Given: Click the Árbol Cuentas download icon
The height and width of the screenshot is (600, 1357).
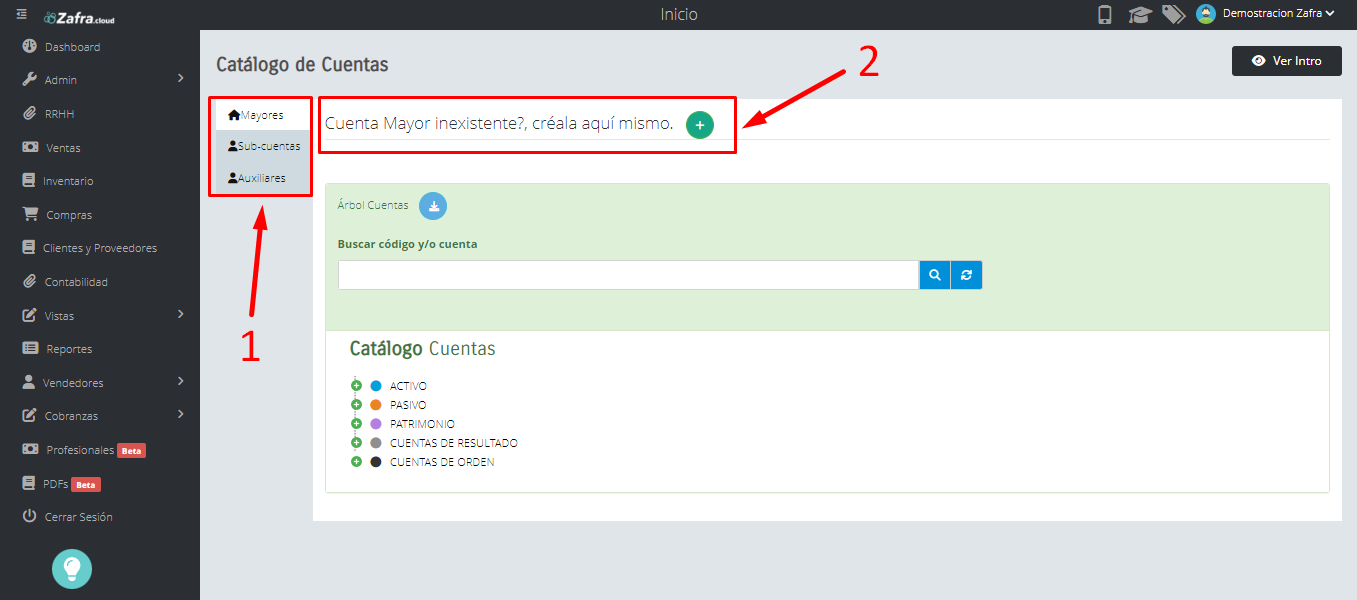Looking at the screenshot, I should [433, 206].
